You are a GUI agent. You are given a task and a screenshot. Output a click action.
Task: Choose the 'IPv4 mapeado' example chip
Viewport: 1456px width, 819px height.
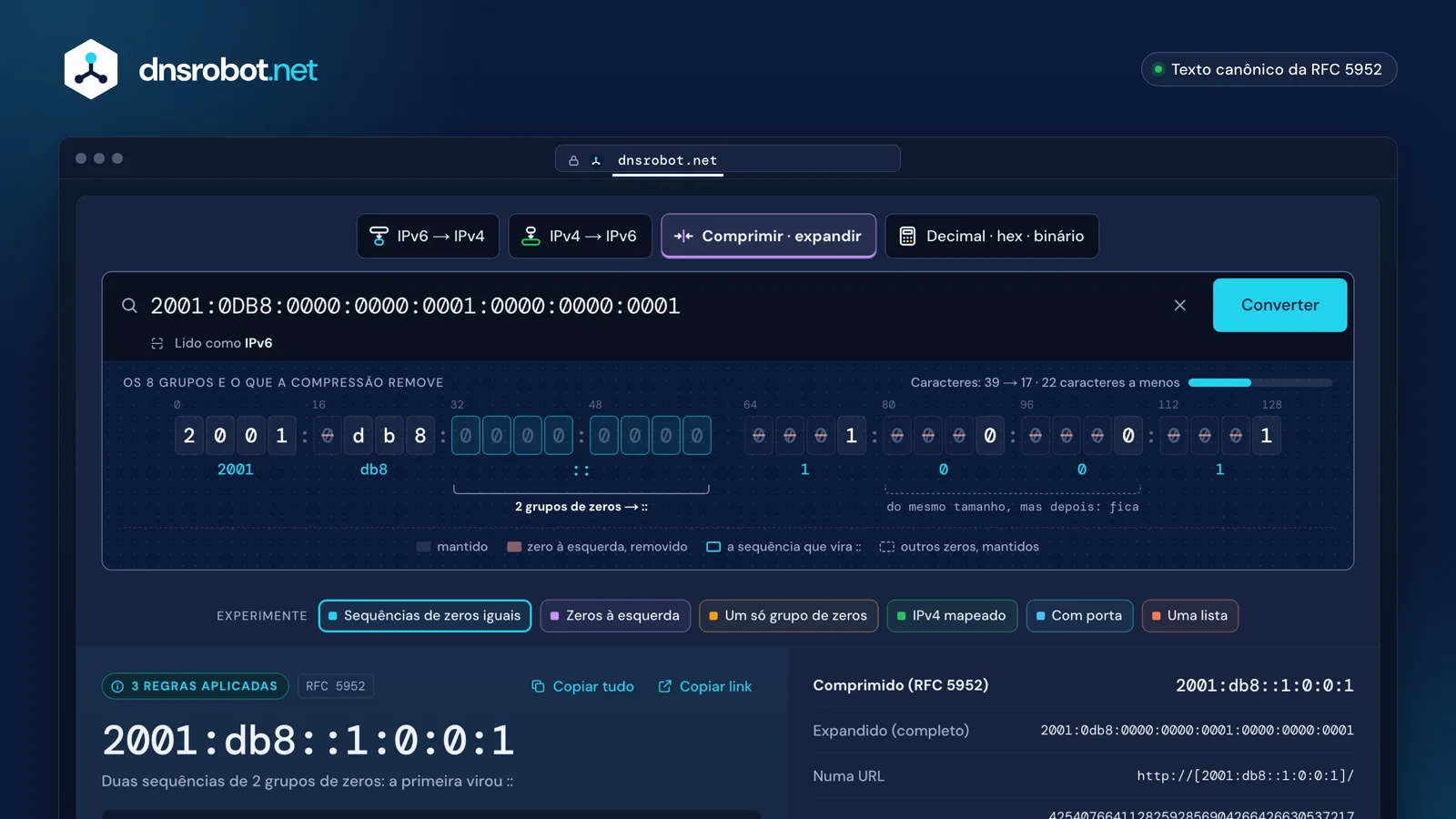pyautogui.click(x=952, y=616)
